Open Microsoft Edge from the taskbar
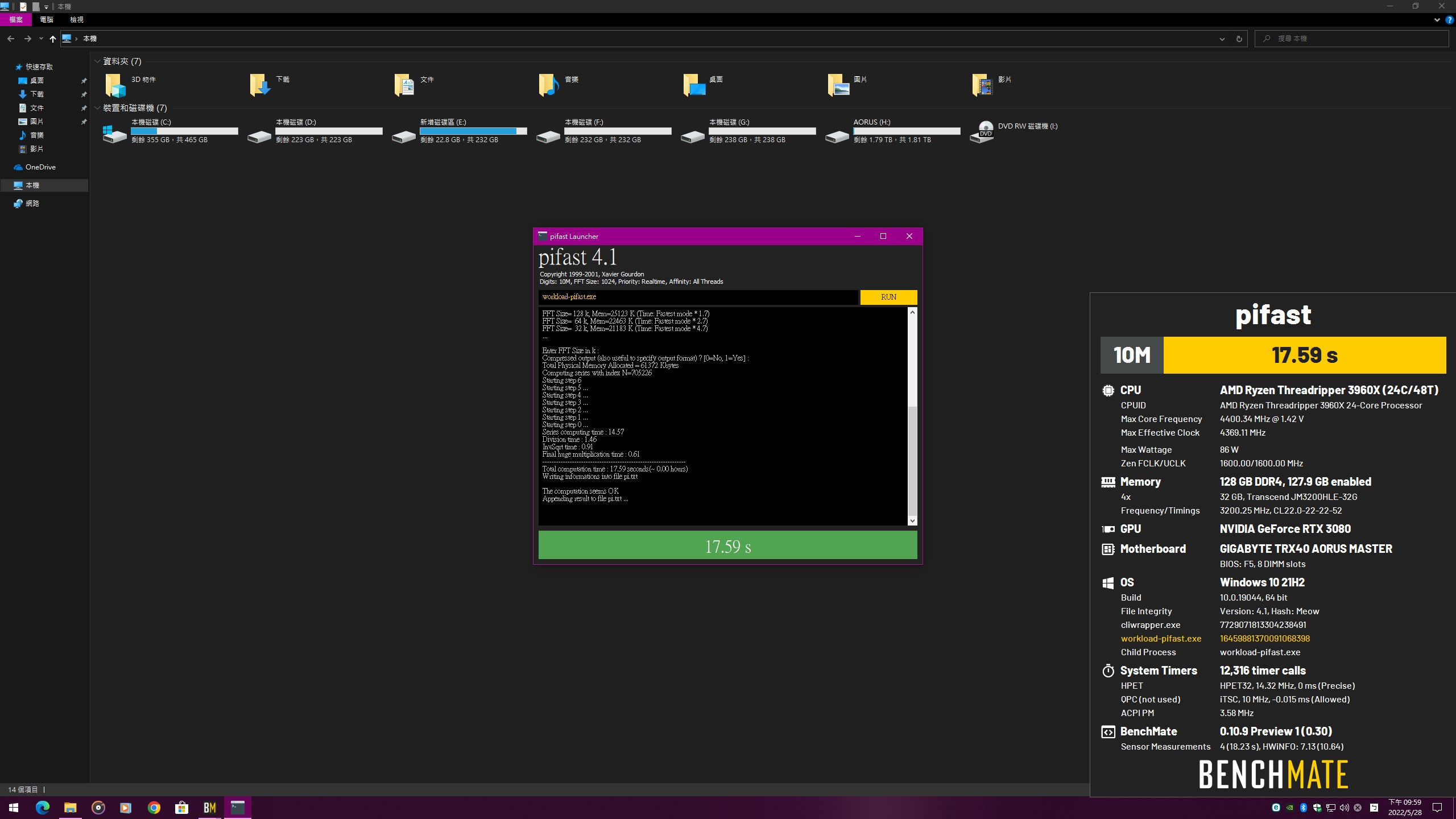 tap(42, 808)
